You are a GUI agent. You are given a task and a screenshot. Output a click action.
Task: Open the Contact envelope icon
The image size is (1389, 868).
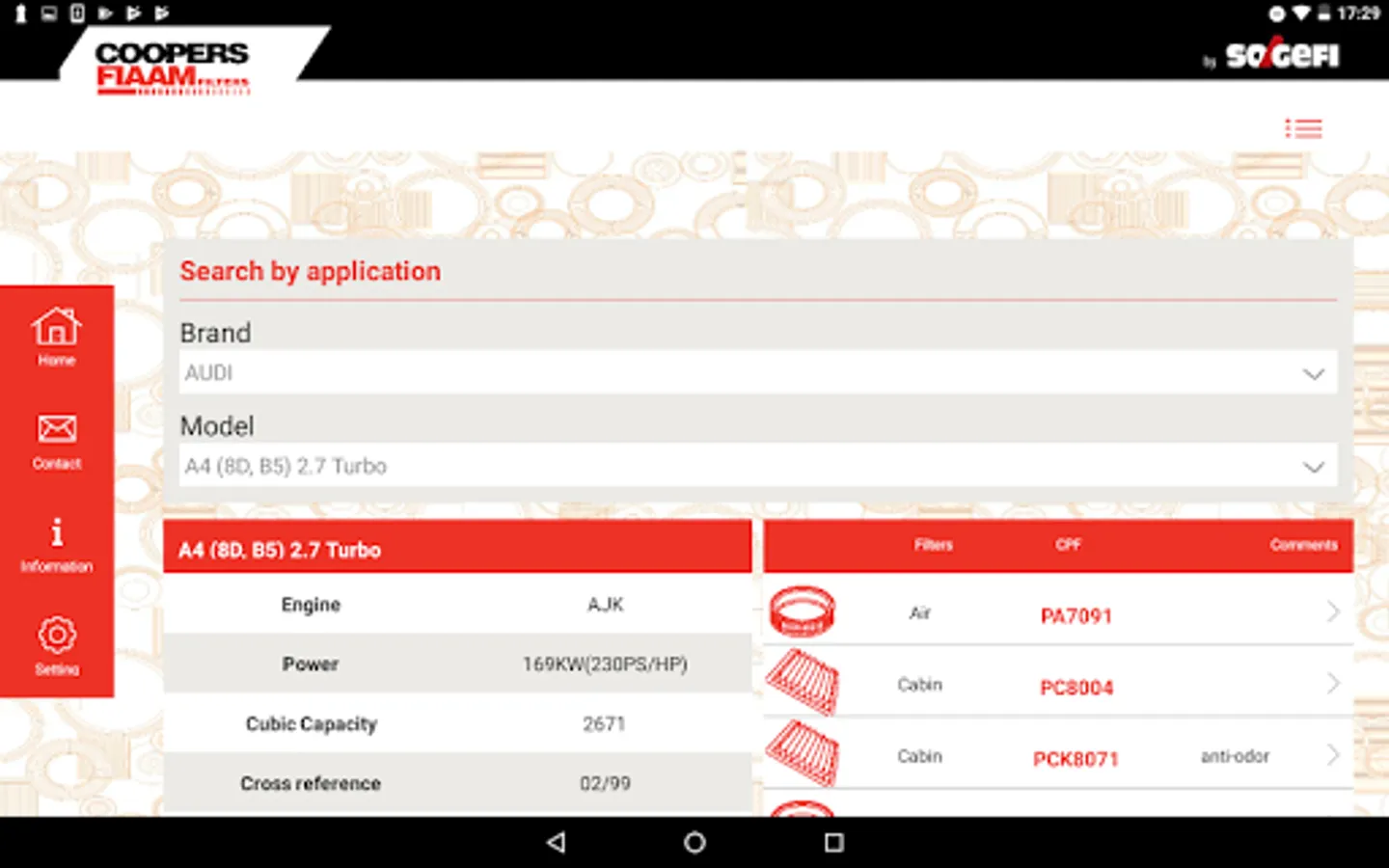click(57, 428)
